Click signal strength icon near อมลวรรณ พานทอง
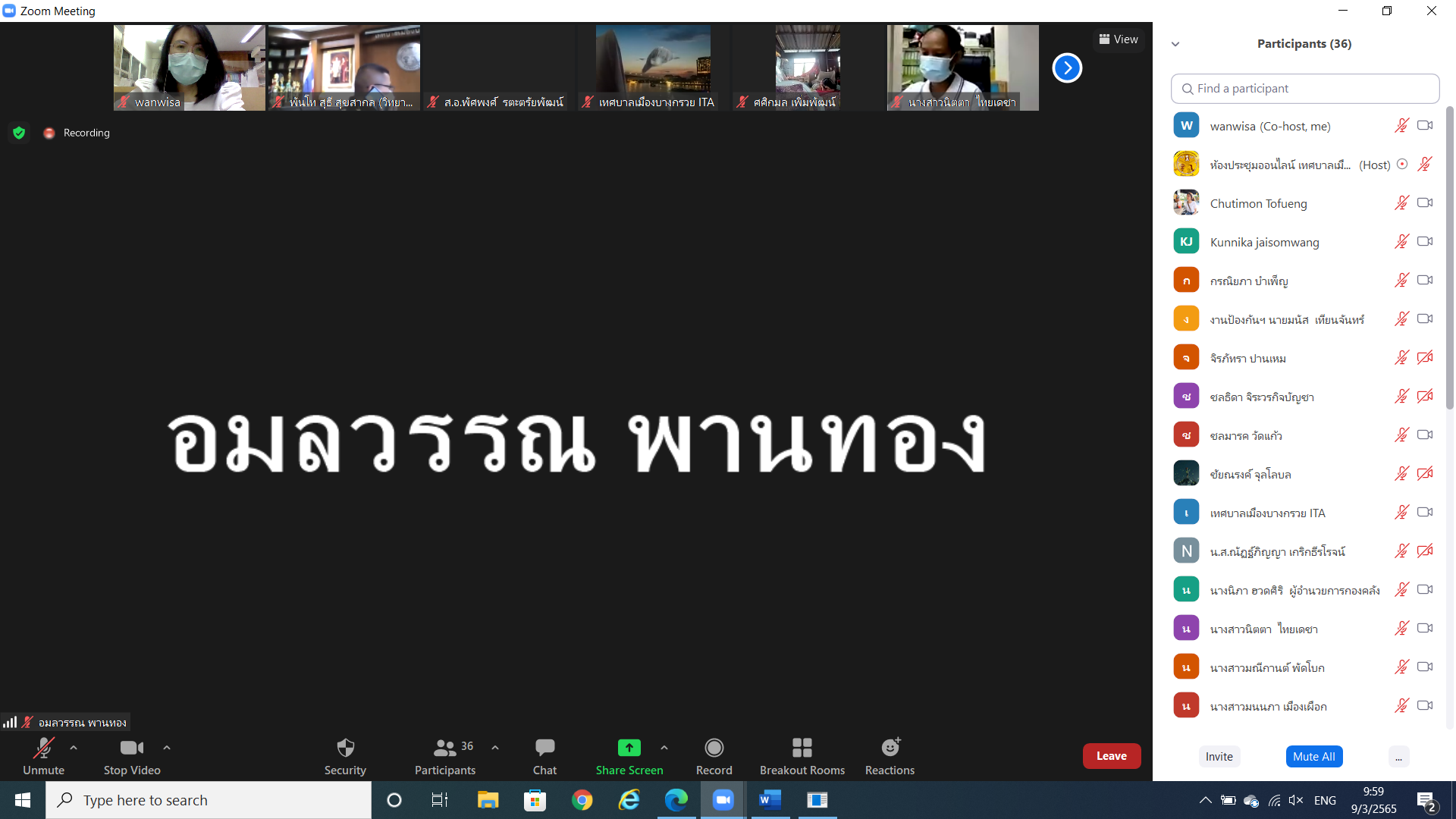The image size is (1456, 819). (10, 722)
